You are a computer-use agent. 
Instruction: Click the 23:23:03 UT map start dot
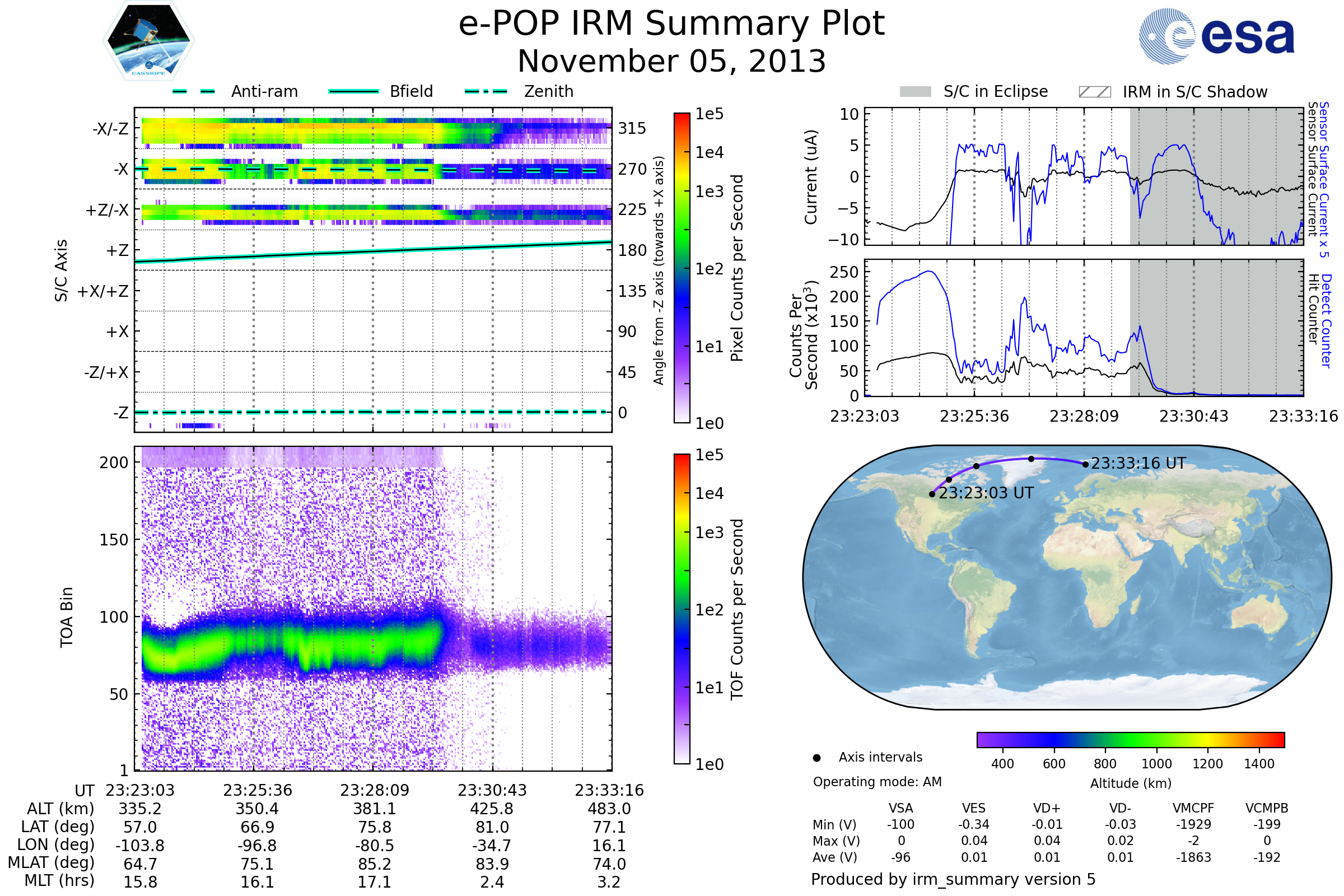coord(932,494)
